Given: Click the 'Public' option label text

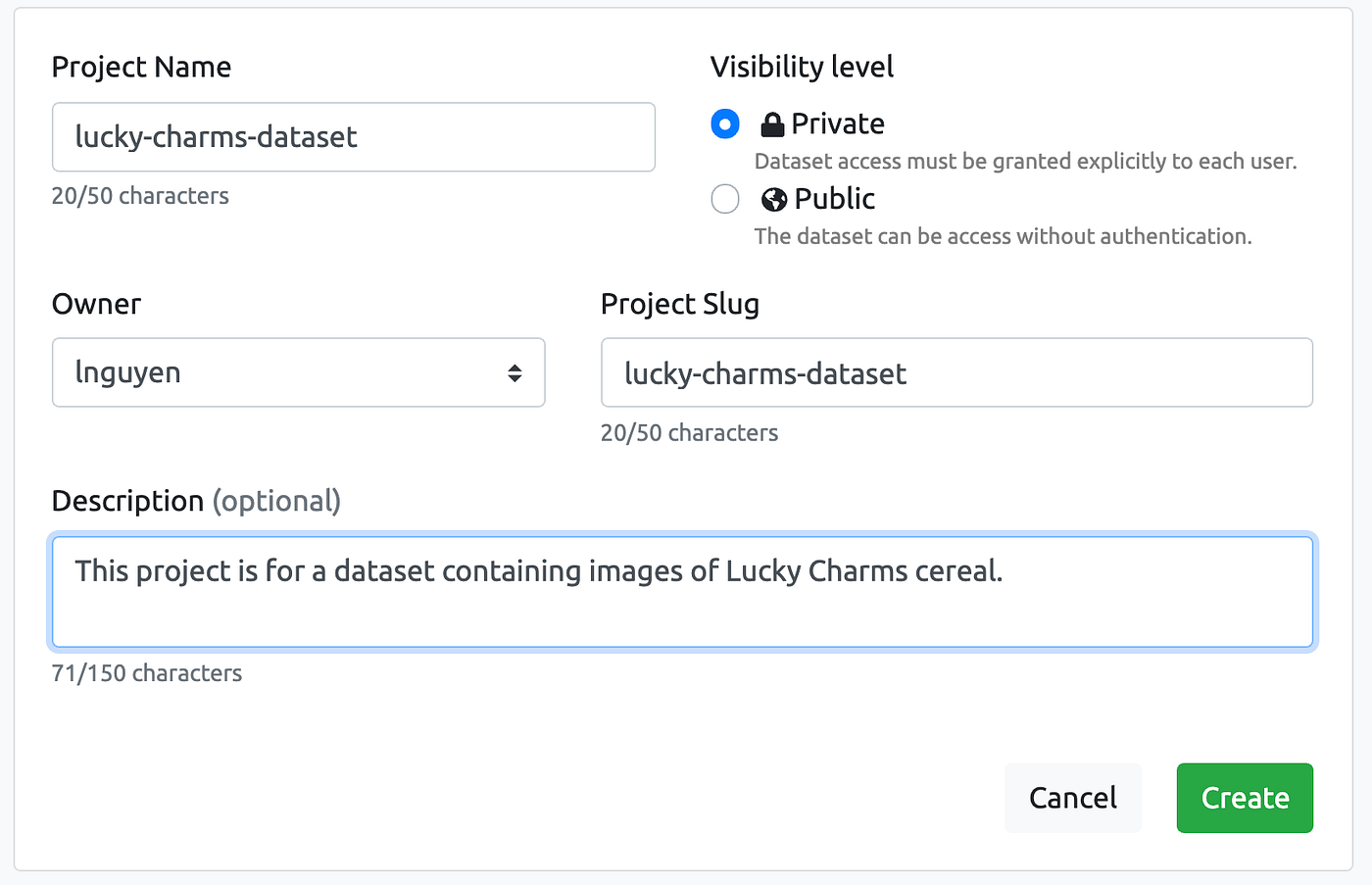Looking at the screenshot, I should pyautogui.click(x=835, y=199).
